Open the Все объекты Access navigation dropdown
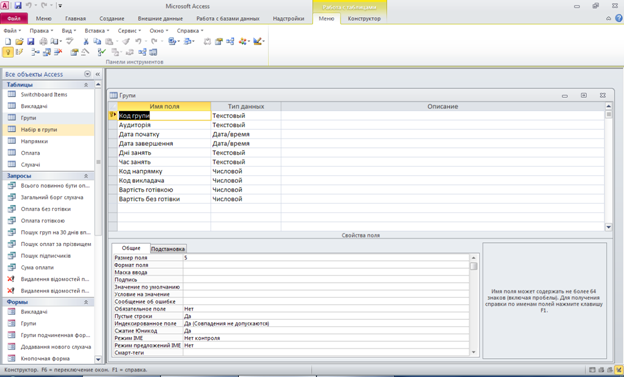The image size is (624, 377). pyautogui.click(x=87, y=74)
